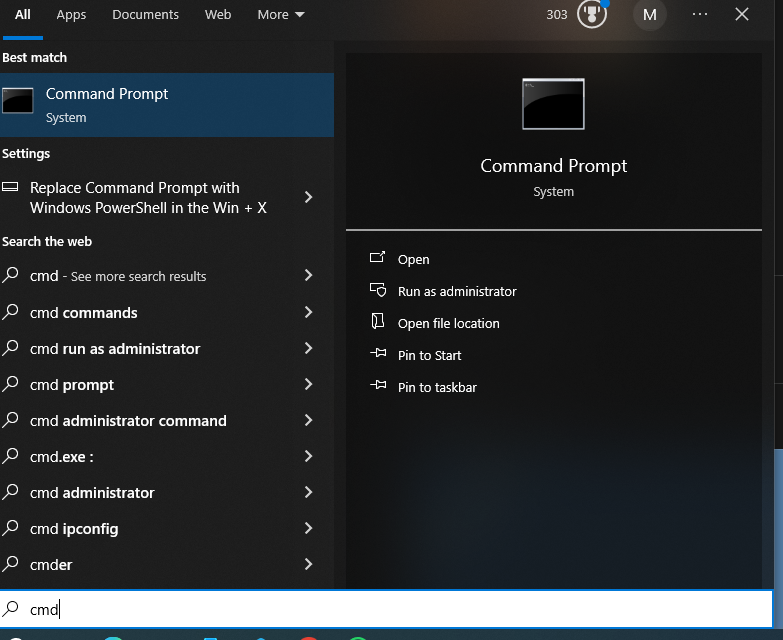Choose Run as administrator
The width and height of the screenshot is (783, 640).
point(457,292)
